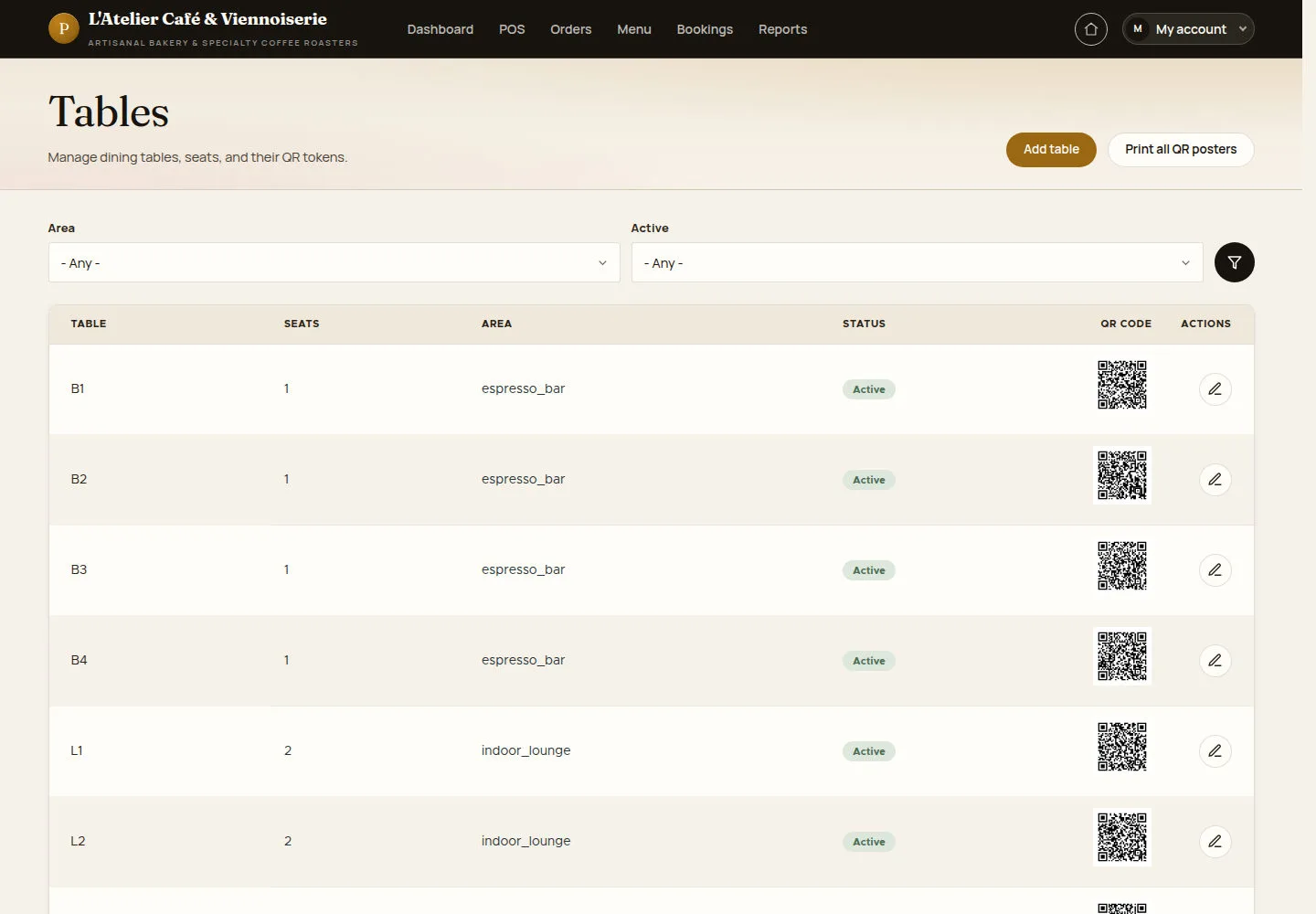Click the Active badge in row B1
Screen dimensions: 1316x914
pos(869,389)
